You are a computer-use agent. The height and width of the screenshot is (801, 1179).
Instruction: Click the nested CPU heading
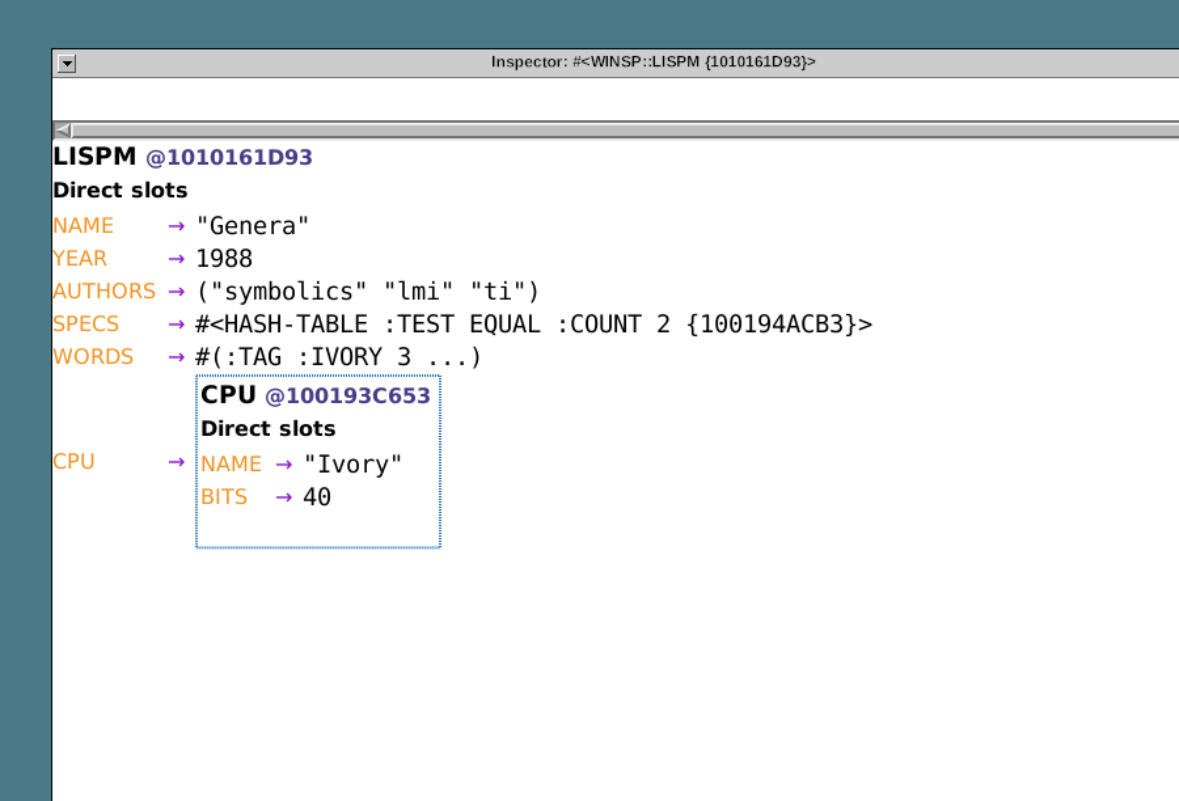(228, 395)
